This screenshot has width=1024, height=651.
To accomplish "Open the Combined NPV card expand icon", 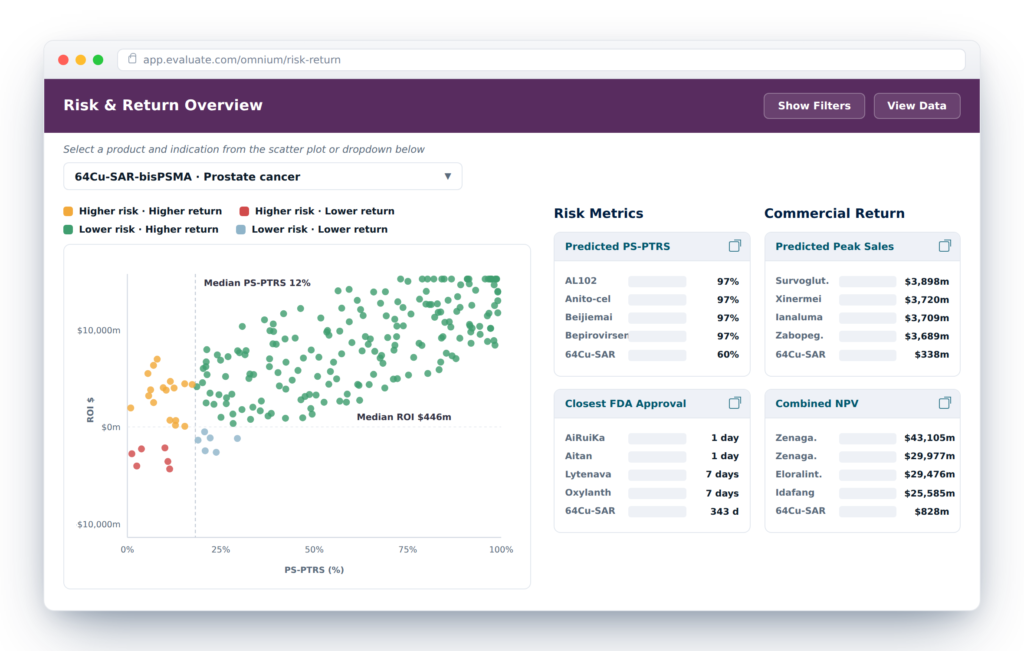I will pyautogui.click(x=945, y=403).
